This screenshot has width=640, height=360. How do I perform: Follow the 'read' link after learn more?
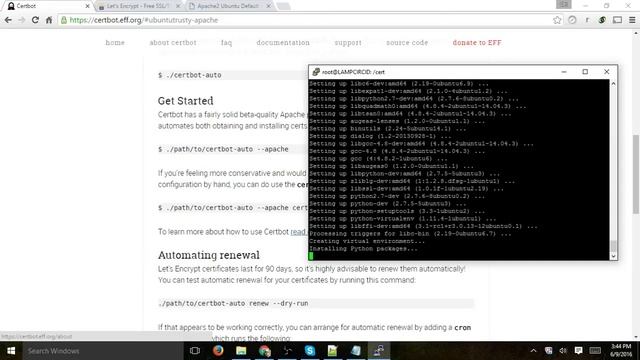[x=298, y=232]
